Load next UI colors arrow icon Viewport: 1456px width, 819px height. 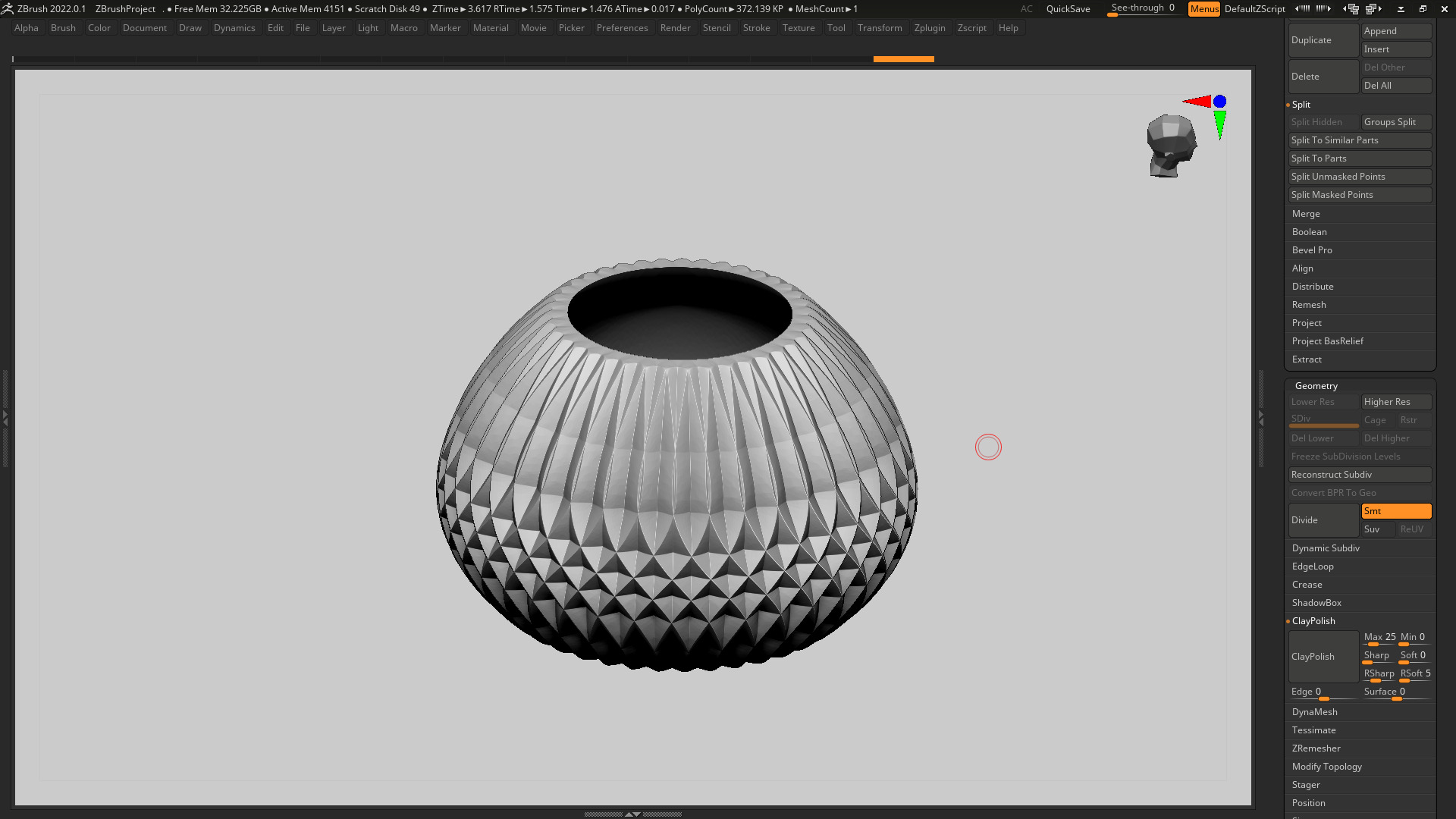[x=1323, y=8]
